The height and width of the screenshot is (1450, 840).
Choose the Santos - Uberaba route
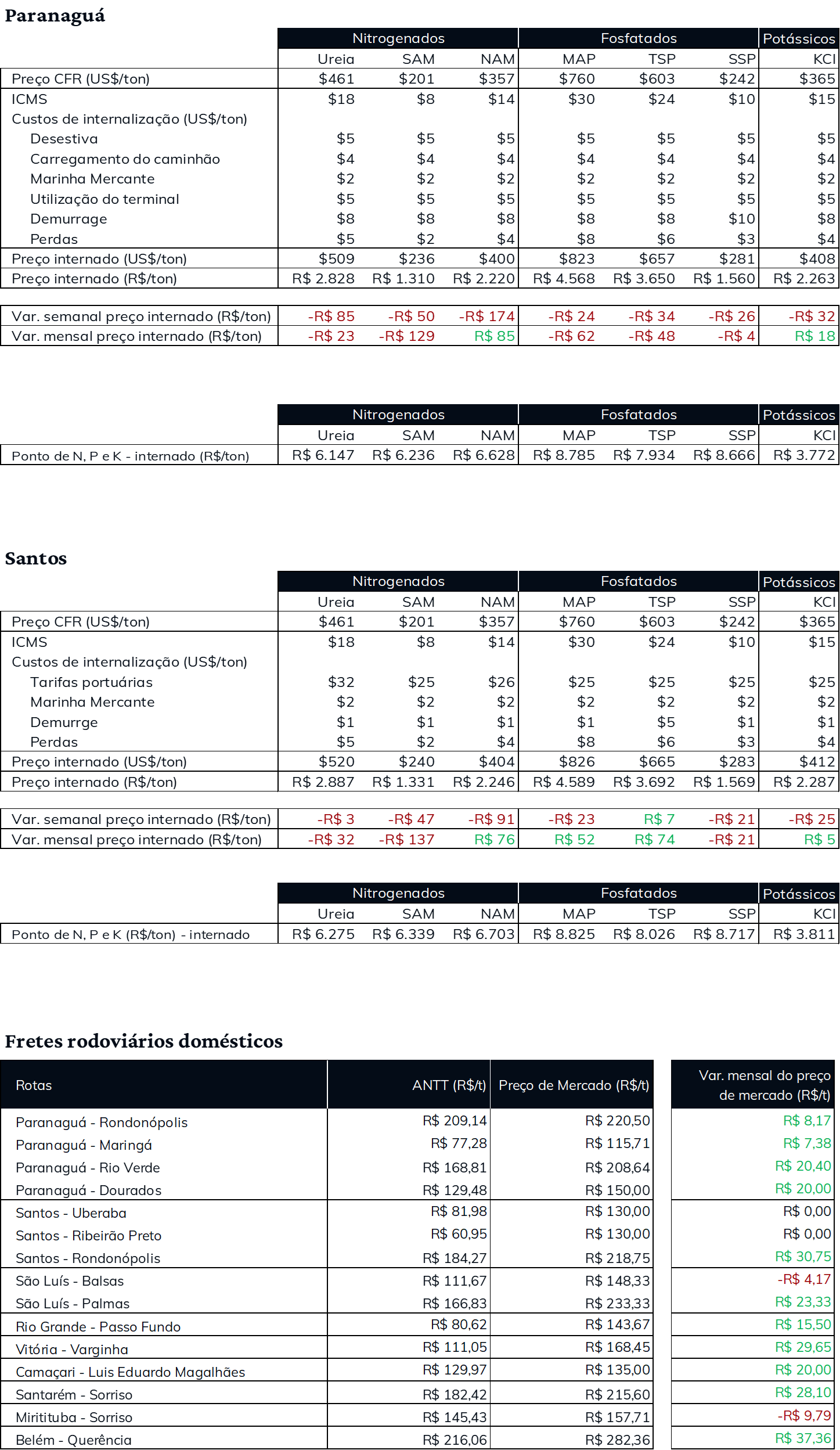(71, 1212)
